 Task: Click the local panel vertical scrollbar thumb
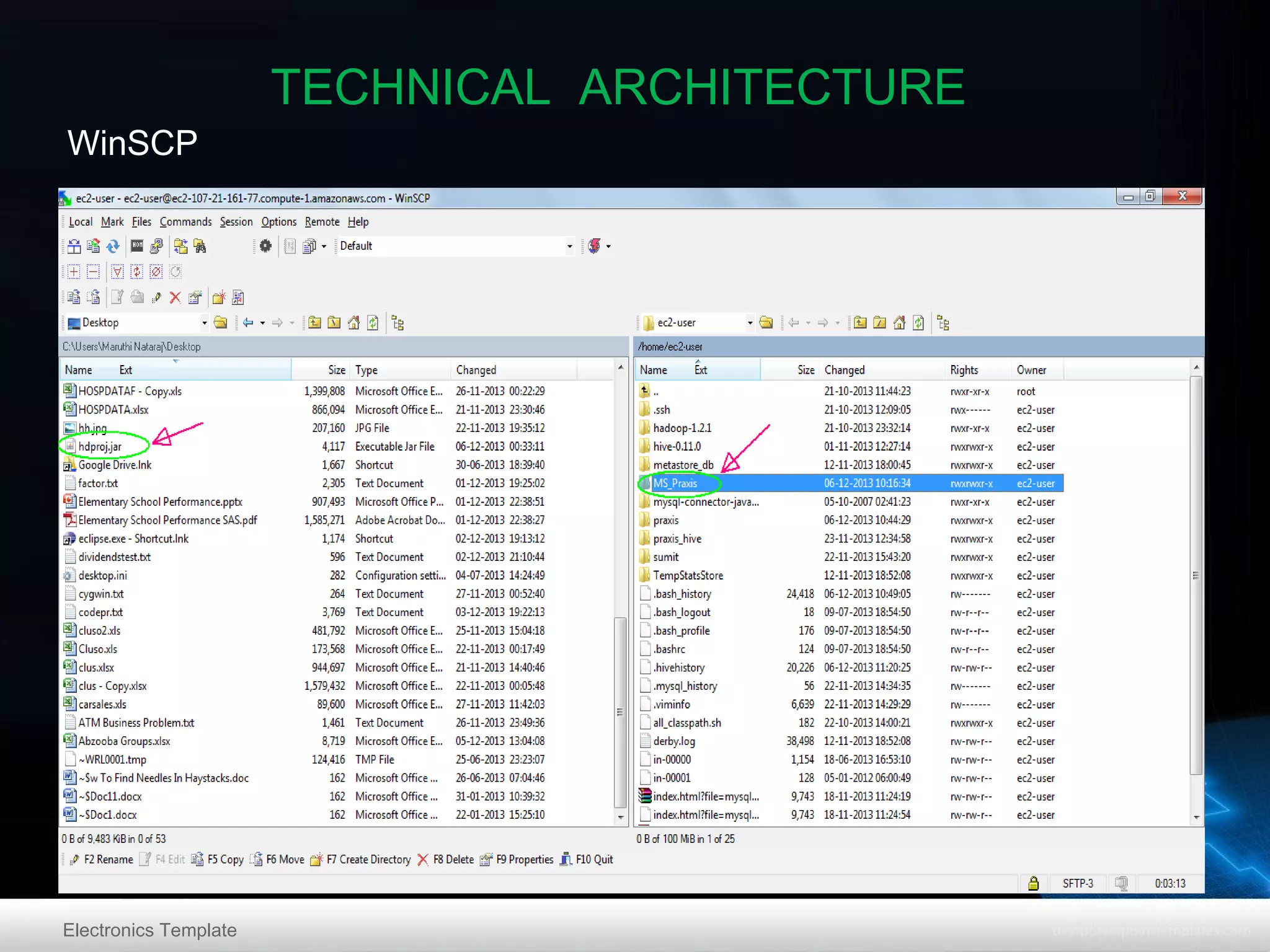619,713
